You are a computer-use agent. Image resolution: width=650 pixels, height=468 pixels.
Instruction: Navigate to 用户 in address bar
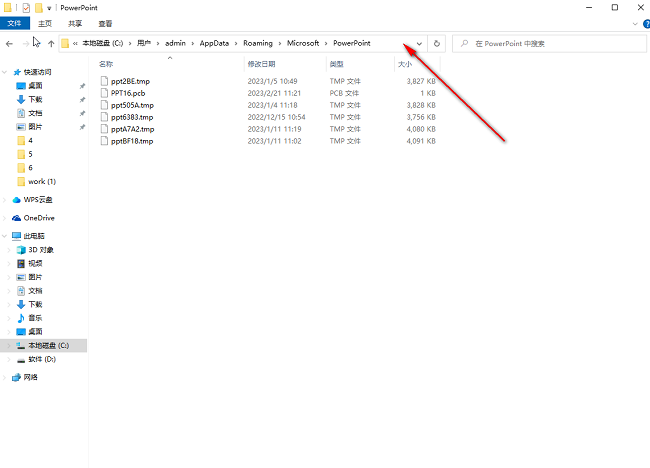click(x=144, y=43)
